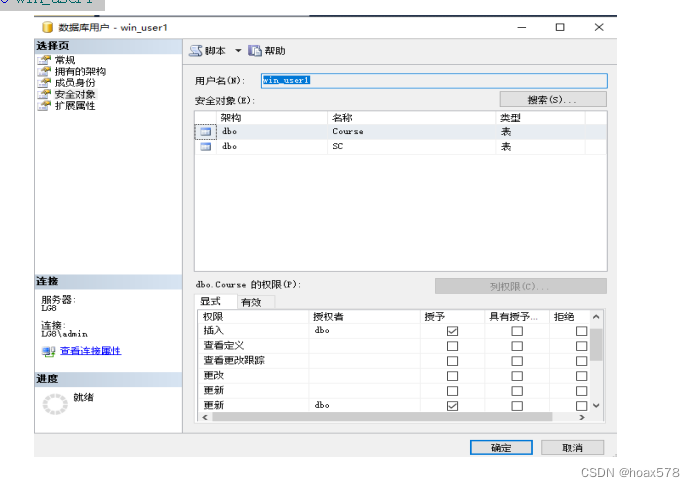Select the 更改 permission row label
Viewport: 695px width, 487px height.
pyautogui.click(x=214, y=376)
